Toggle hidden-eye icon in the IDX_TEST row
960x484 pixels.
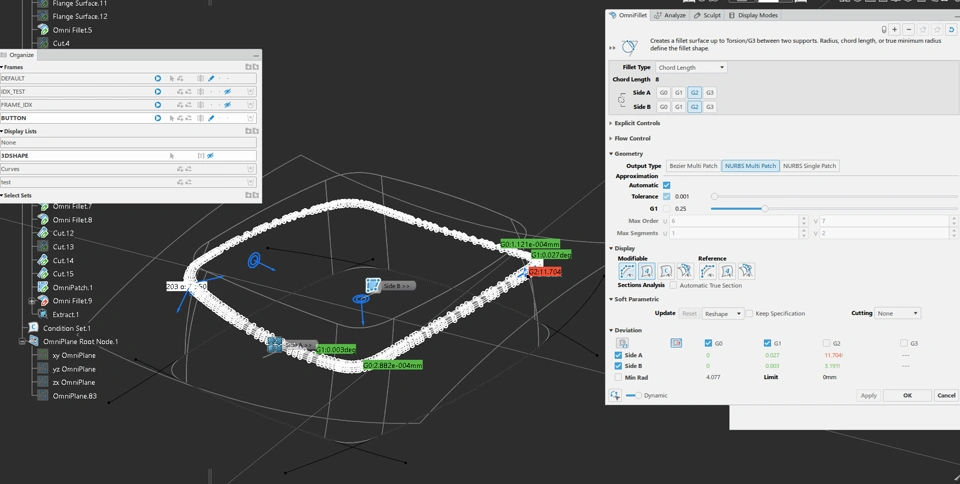227,92
